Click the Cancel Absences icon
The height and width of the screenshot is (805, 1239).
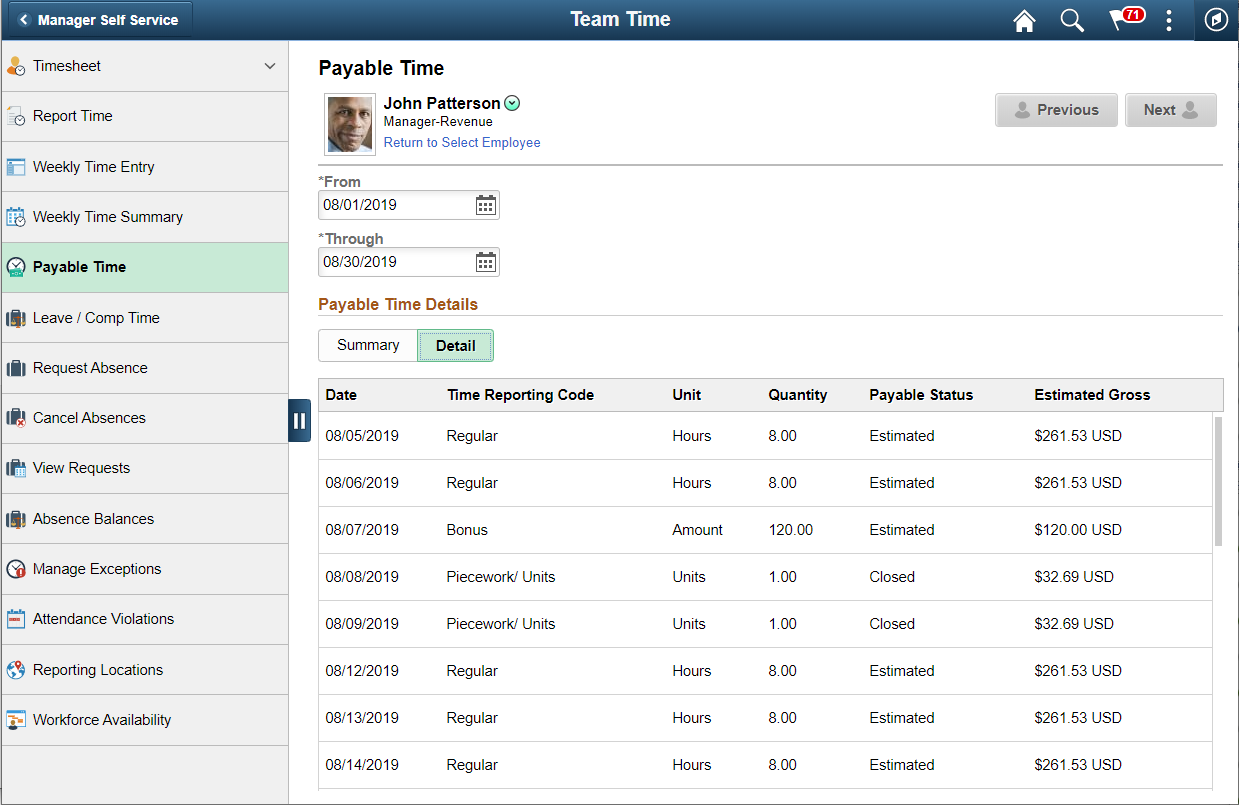16,418
